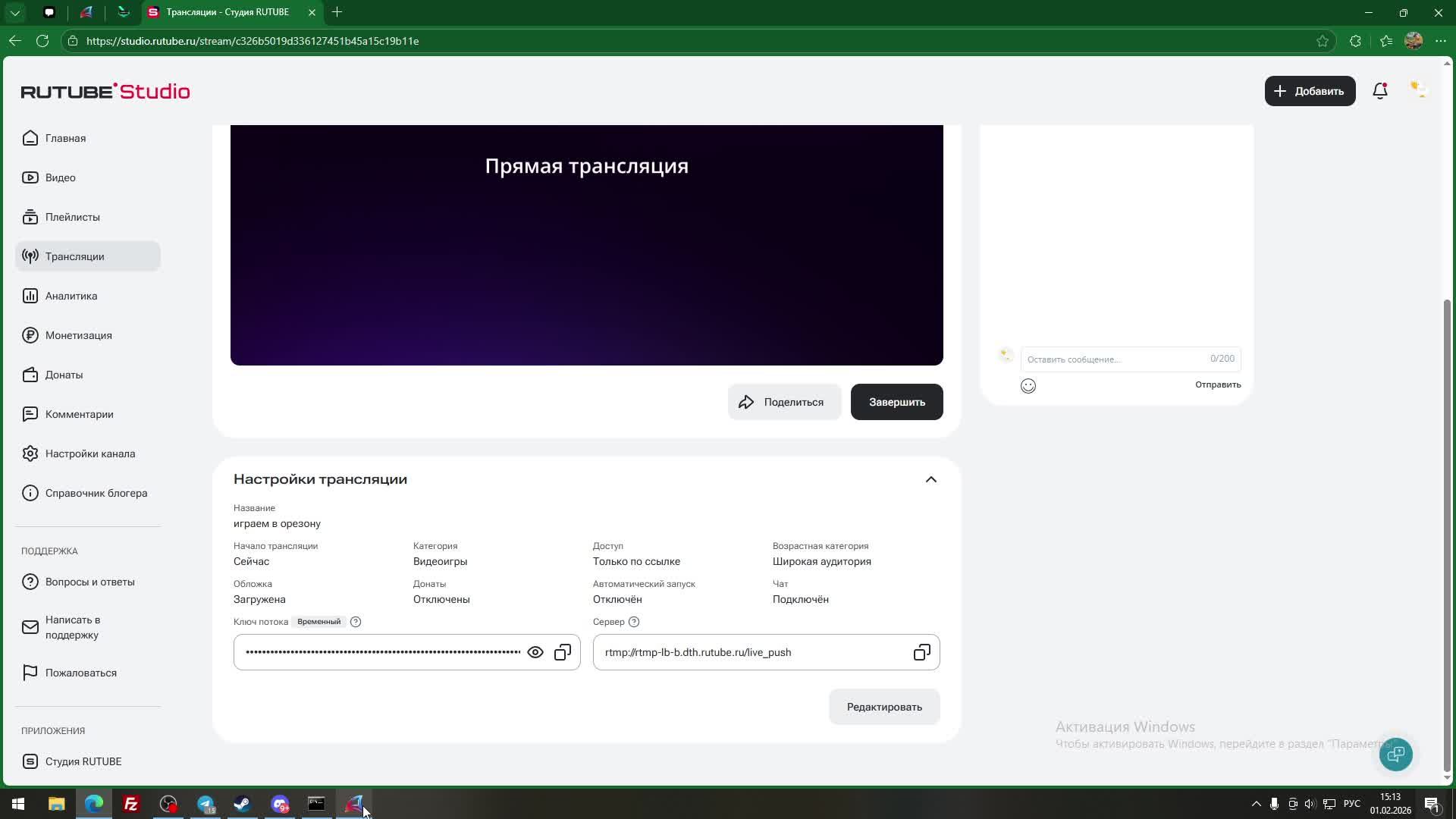
Task: Open the emoji picker in chat
Action: click(1028, 386)
